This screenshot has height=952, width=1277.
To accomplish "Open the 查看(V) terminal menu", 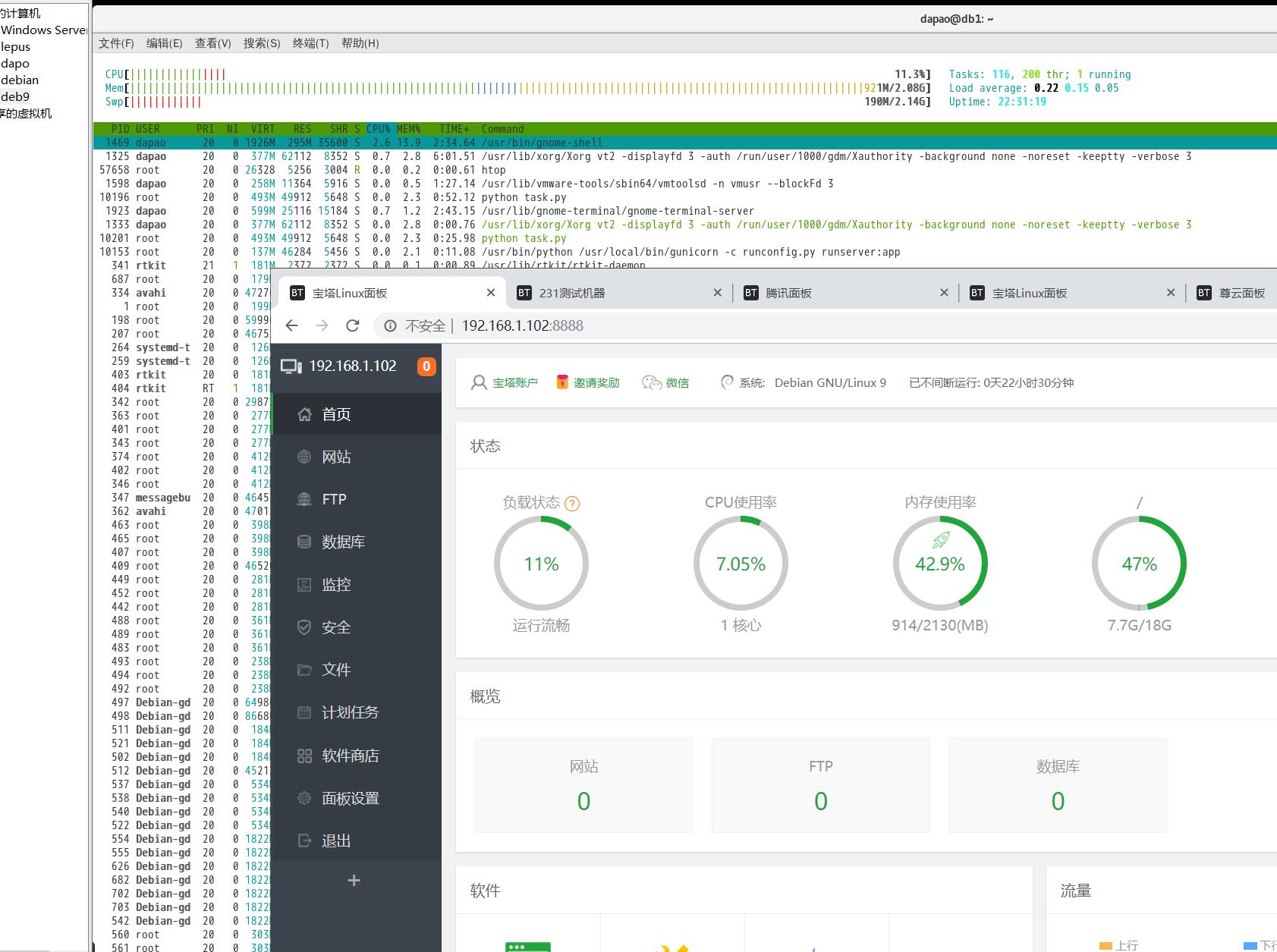I will [212, 43].
